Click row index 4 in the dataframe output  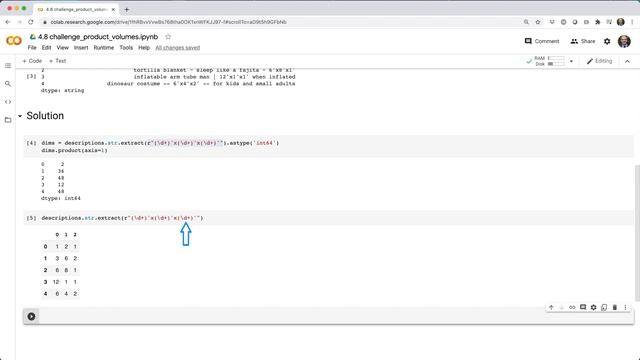pyautogui.click(x=45, y=294)
